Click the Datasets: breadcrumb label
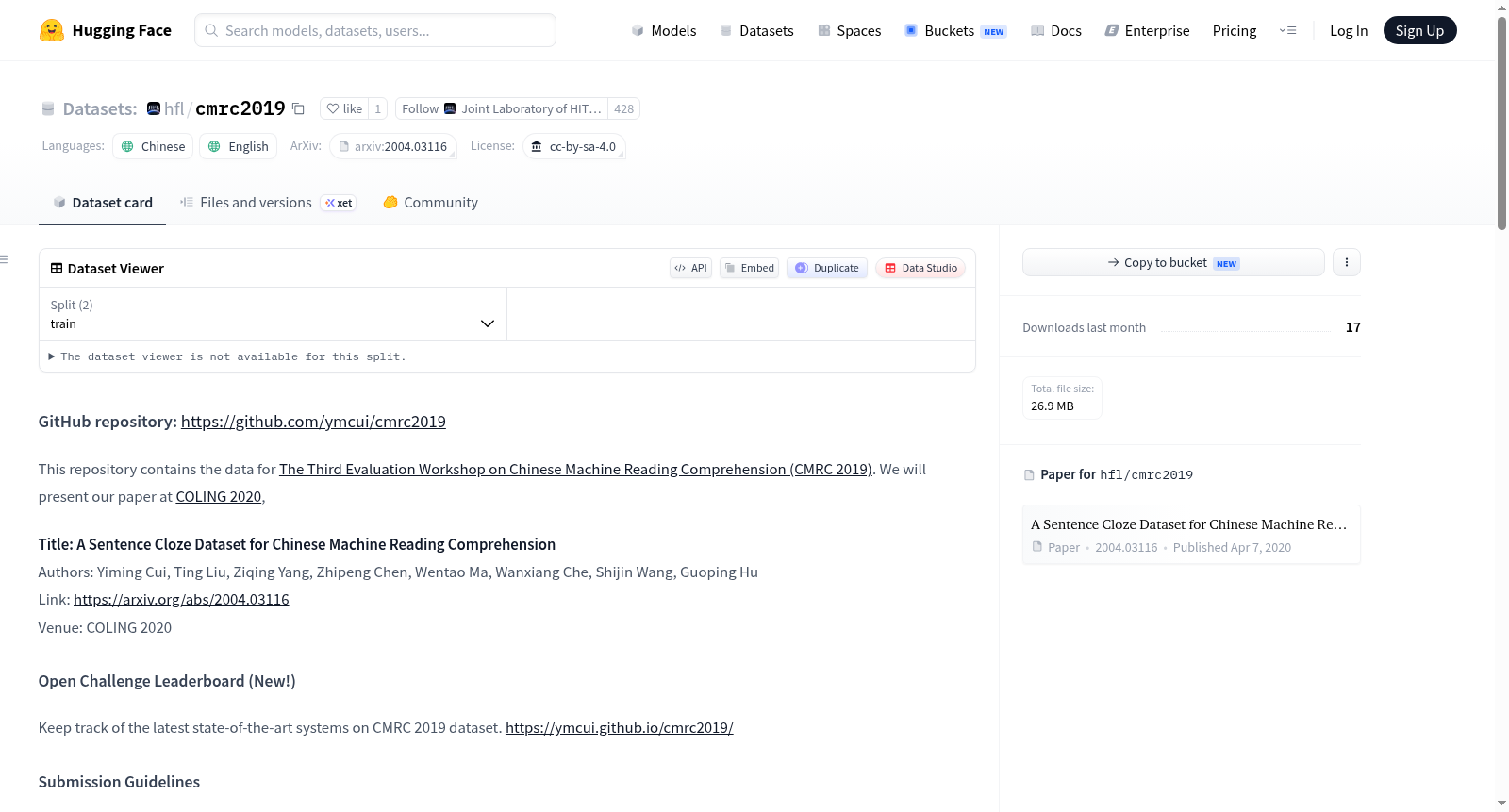This screenshot has height=812, width=1509. click(x=100, y=108)
